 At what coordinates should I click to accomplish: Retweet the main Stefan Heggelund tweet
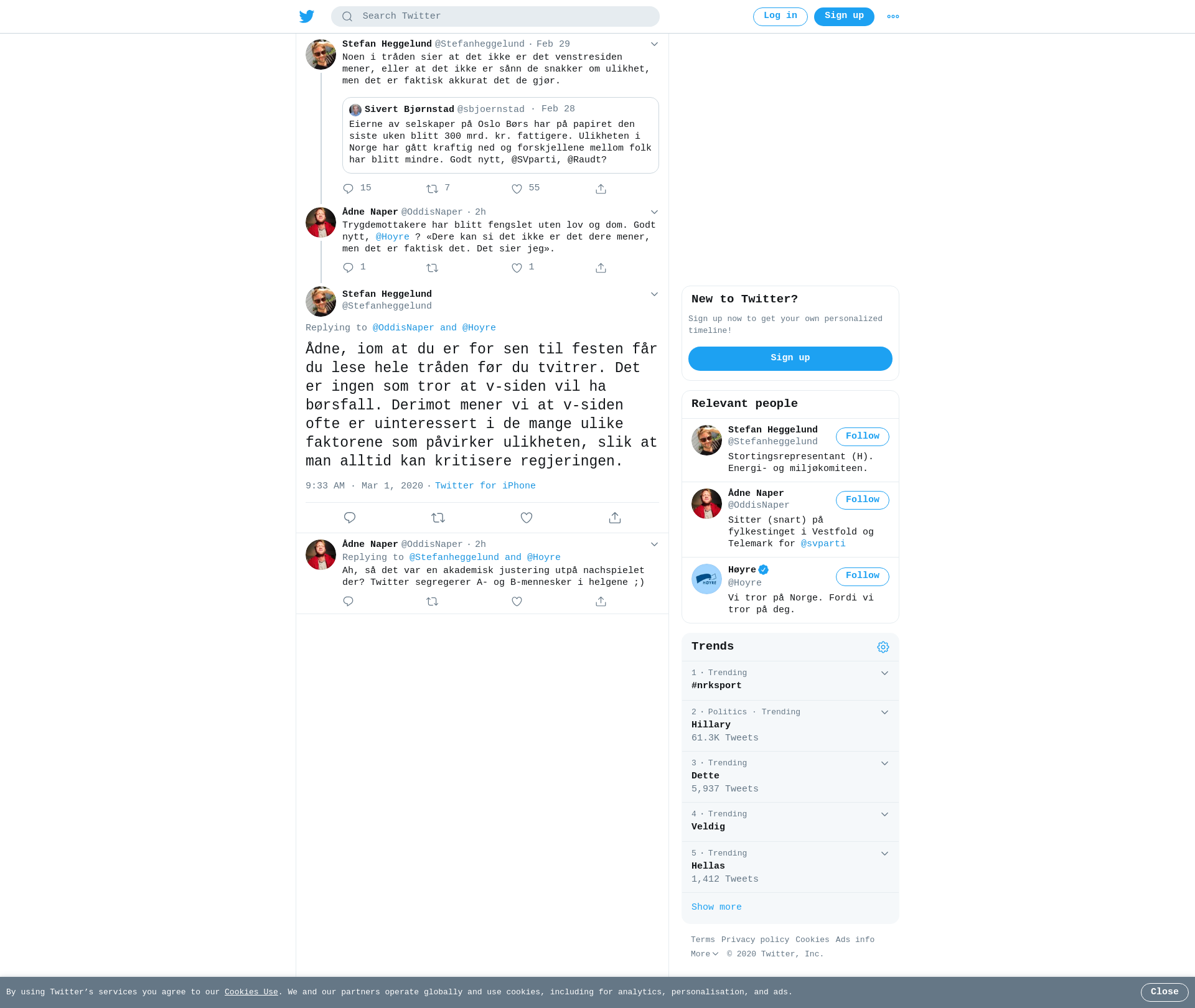point(438,518)
